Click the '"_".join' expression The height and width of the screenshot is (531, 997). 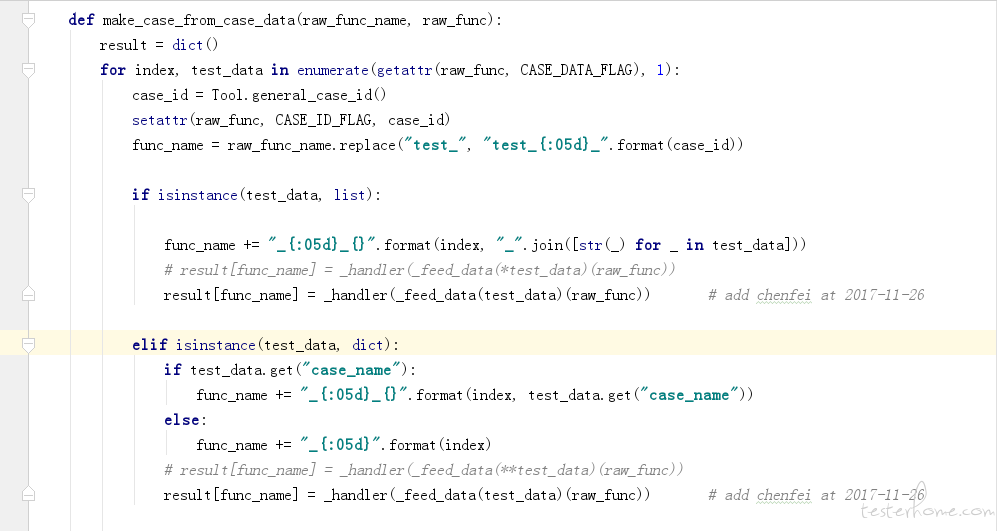[529, 245]
